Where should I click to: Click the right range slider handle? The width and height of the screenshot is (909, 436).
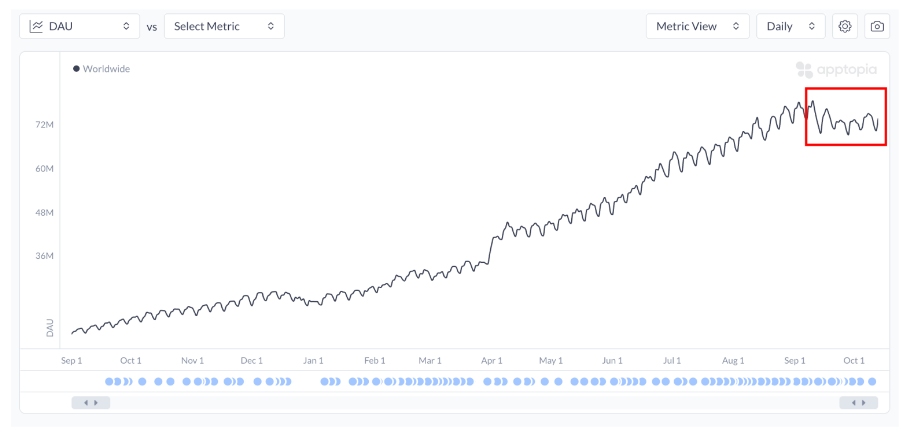(858, 403)
